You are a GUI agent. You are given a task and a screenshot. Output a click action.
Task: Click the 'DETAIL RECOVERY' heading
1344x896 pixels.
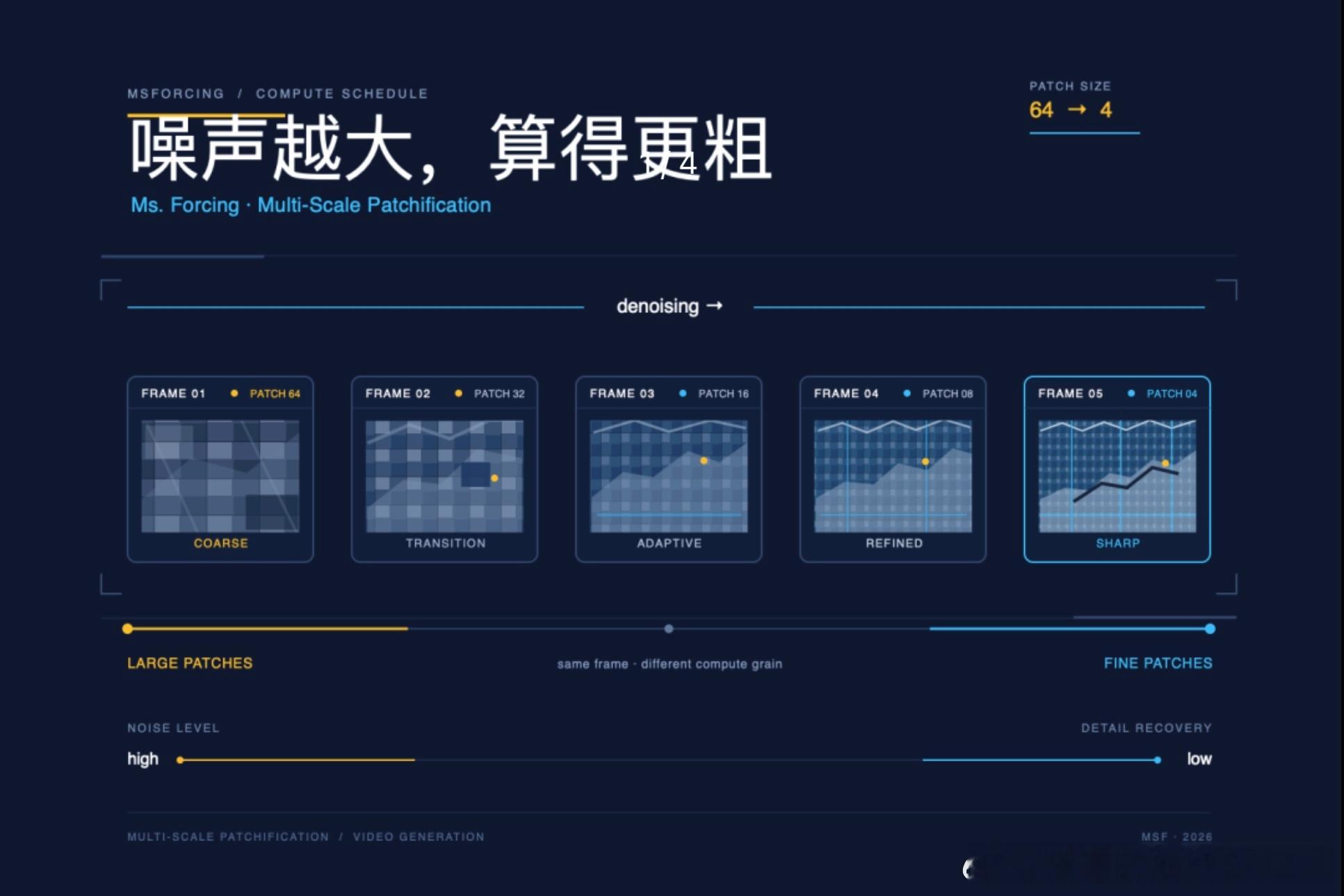[1146, 728]
